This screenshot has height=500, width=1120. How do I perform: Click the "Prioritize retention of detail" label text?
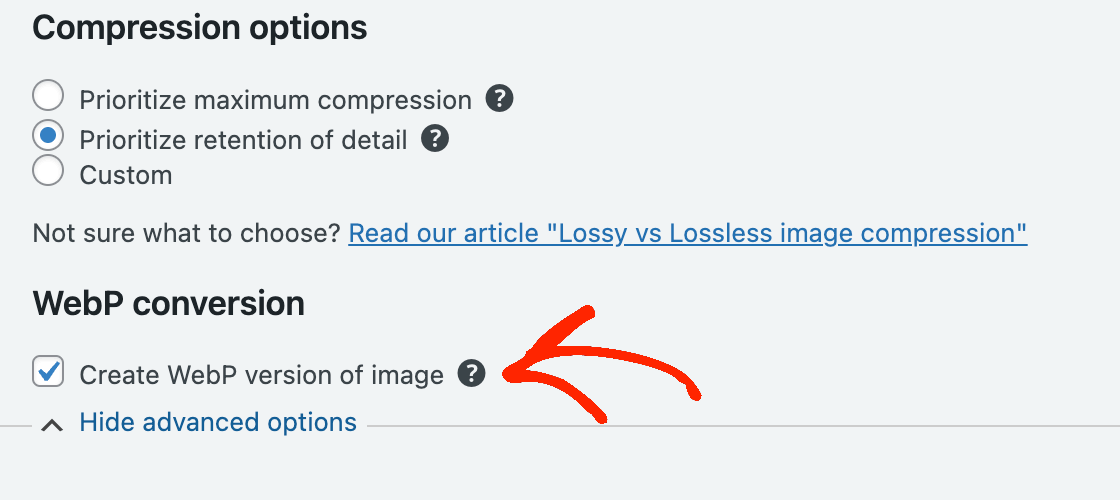tap(243, 140)
